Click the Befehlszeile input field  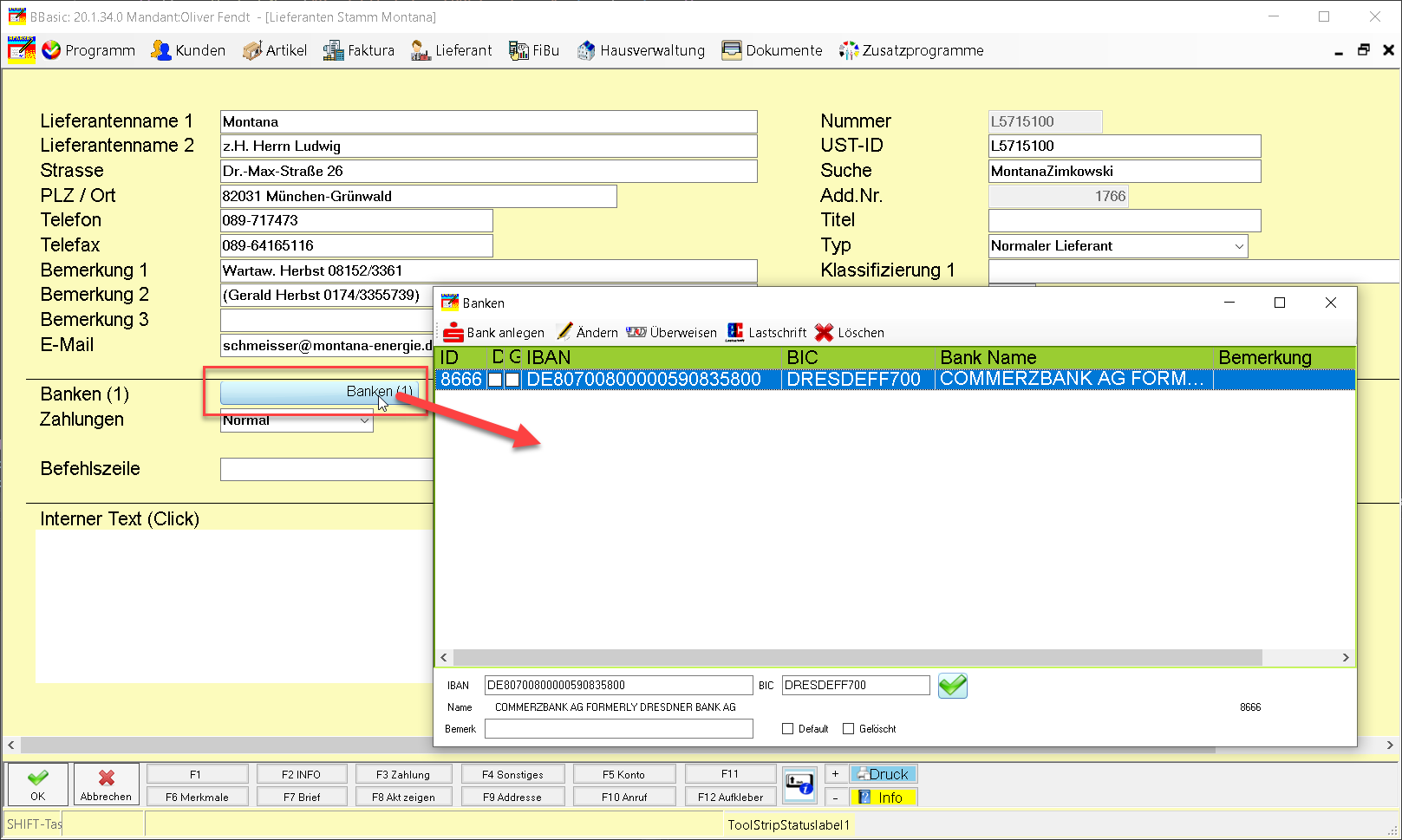(x=327, y=469)
